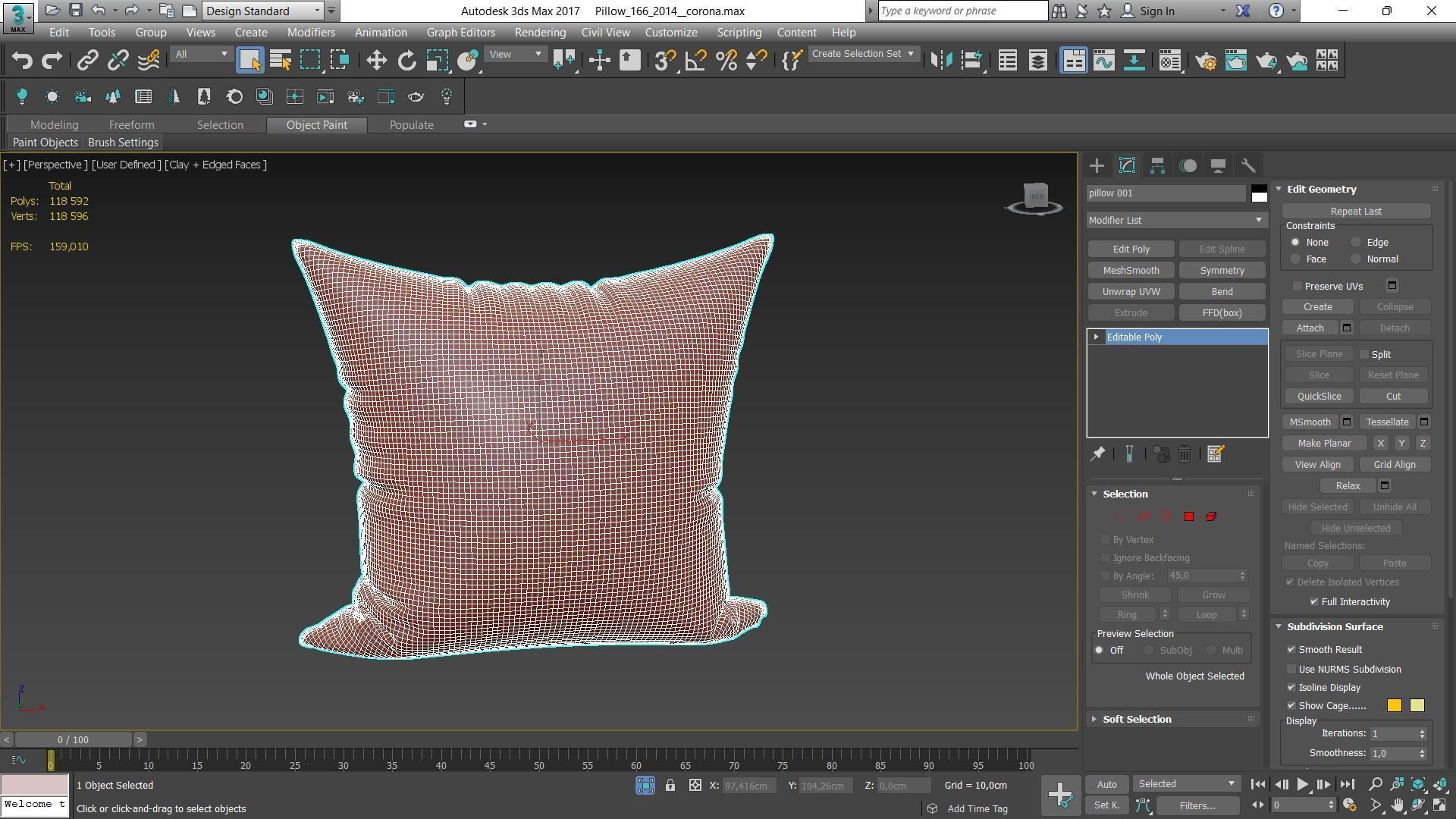This screenshot has width=1456, height=819.
Task: Click Pin Stack icon under modifier stack
Action: click(x=1097, y=454)
